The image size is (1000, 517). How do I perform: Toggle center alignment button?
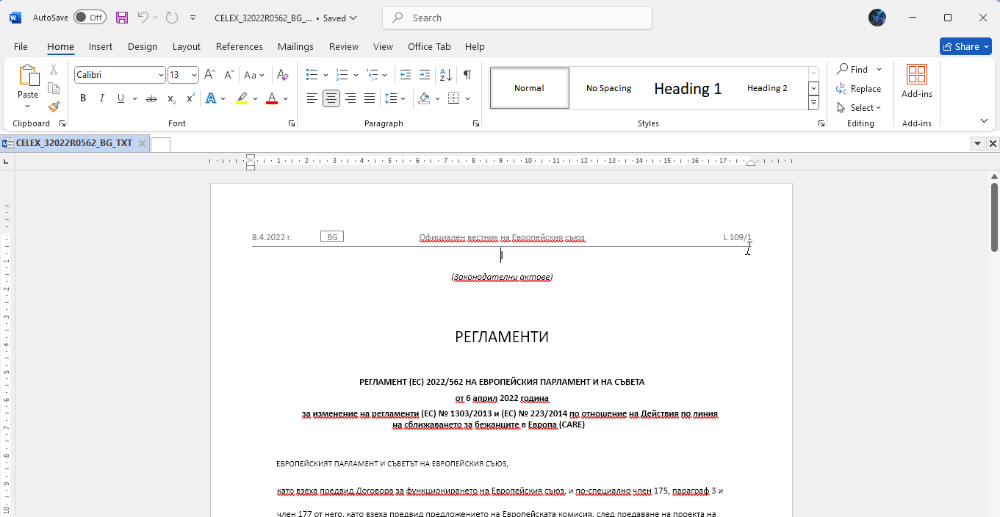coord(331,99)
